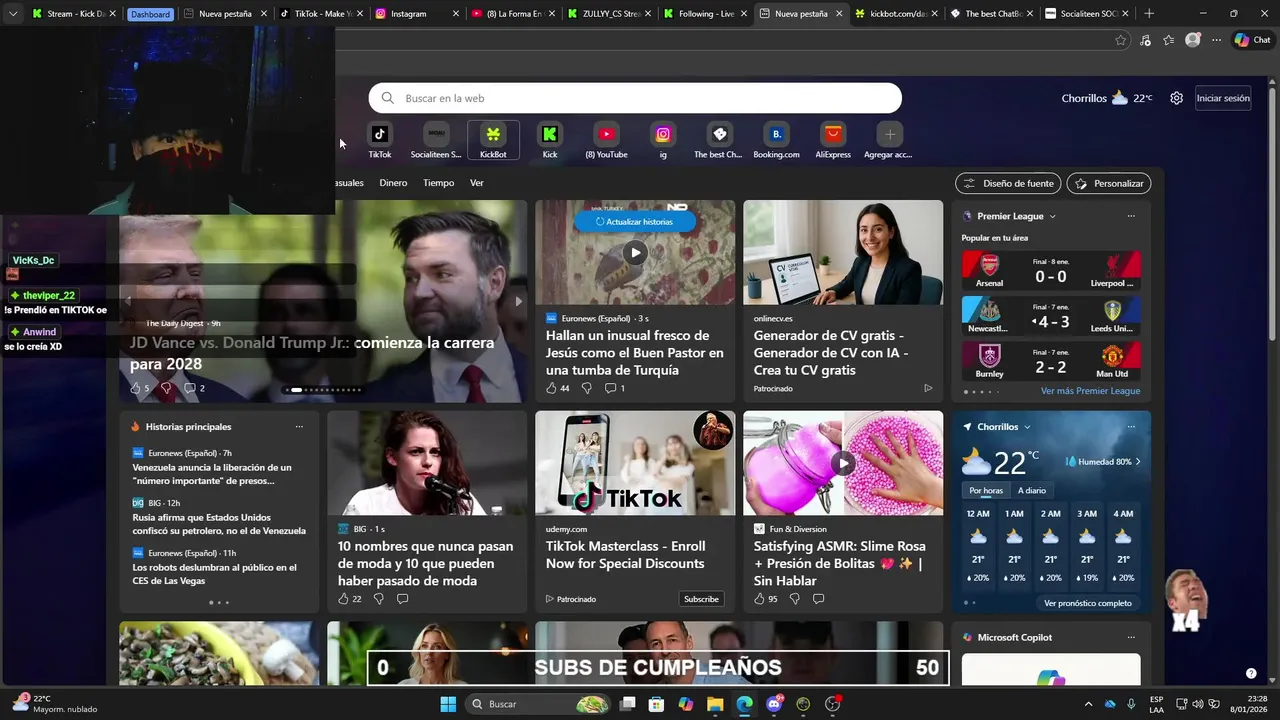This screenshot has height=720, width=1280.
Task: Open the media control music icon
Action: [x=1145, y=40]
